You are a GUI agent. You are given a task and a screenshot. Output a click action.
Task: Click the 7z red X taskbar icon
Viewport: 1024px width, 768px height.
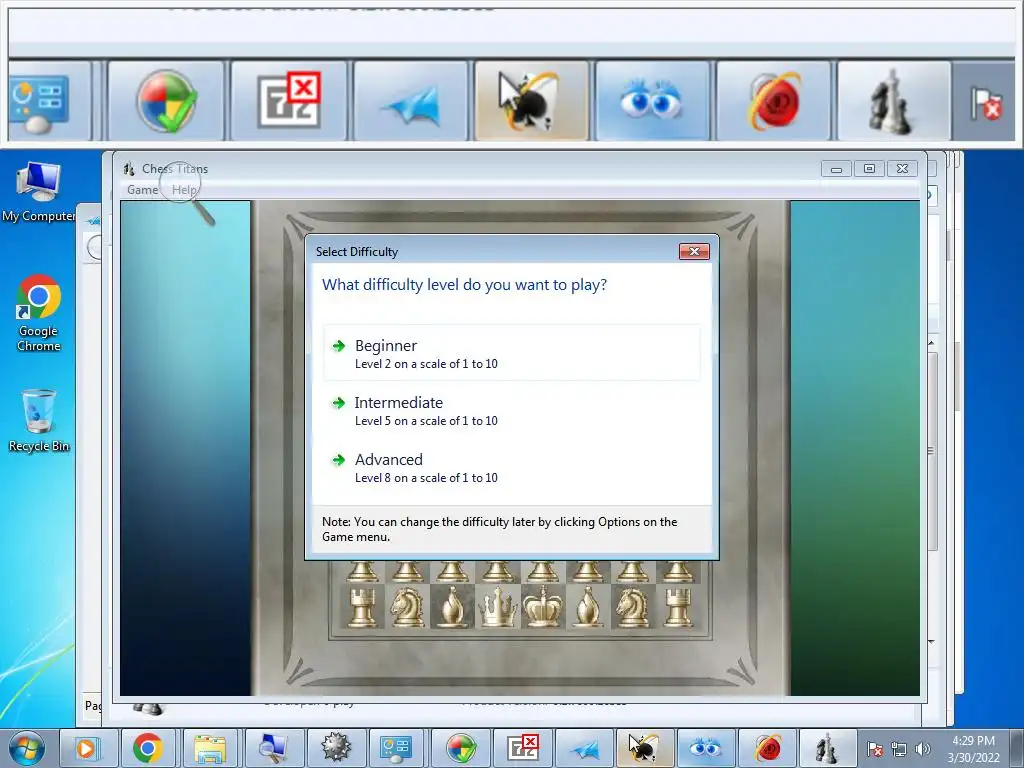click(x=522, y=748)
